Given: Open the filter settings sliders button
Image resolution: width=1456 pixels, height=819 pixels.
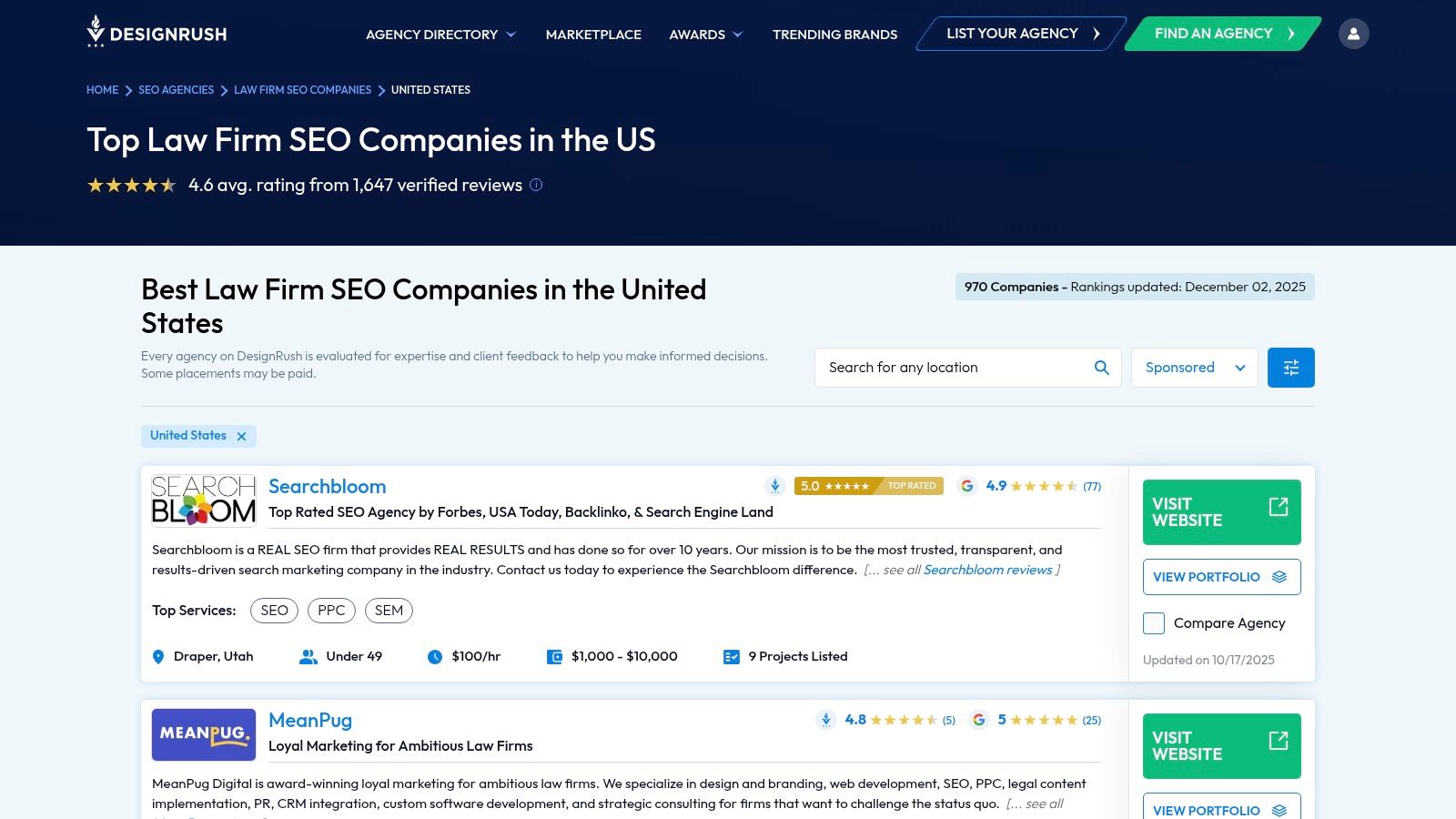Looking at the screenshot, I should click(1290, 368).
